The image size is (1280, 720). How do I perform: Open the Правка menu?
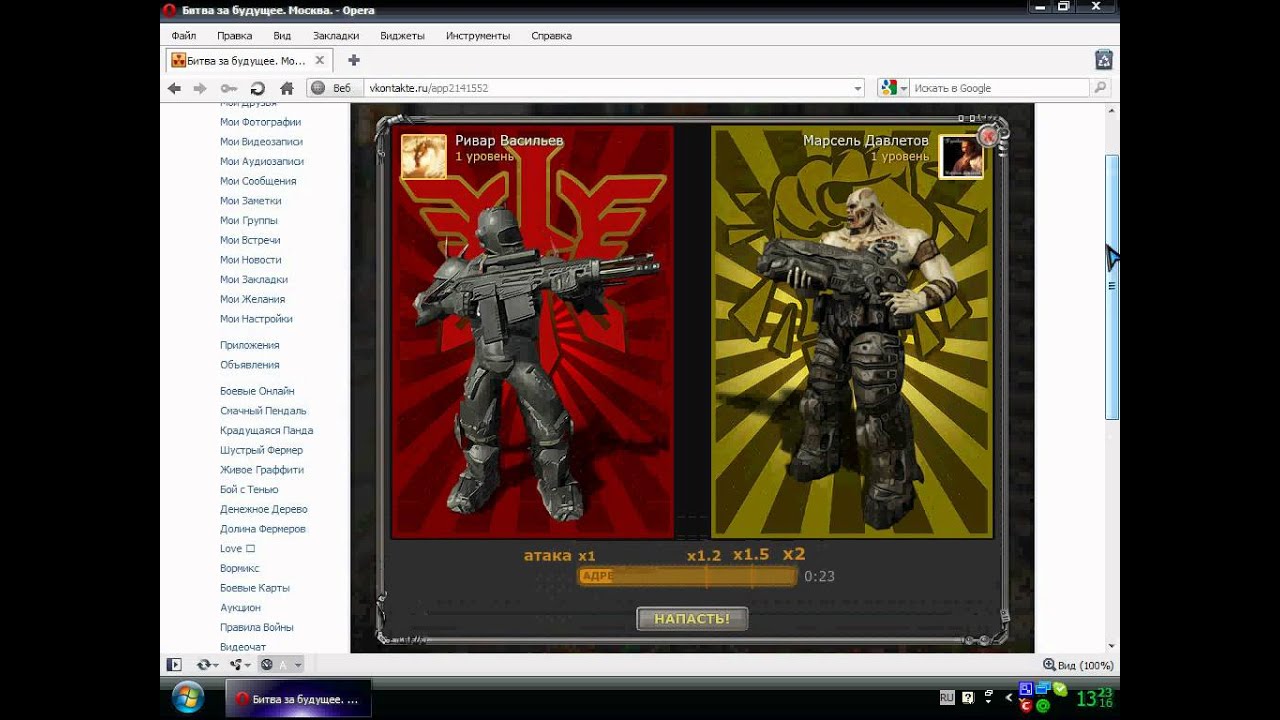click(x=234, y=35)
